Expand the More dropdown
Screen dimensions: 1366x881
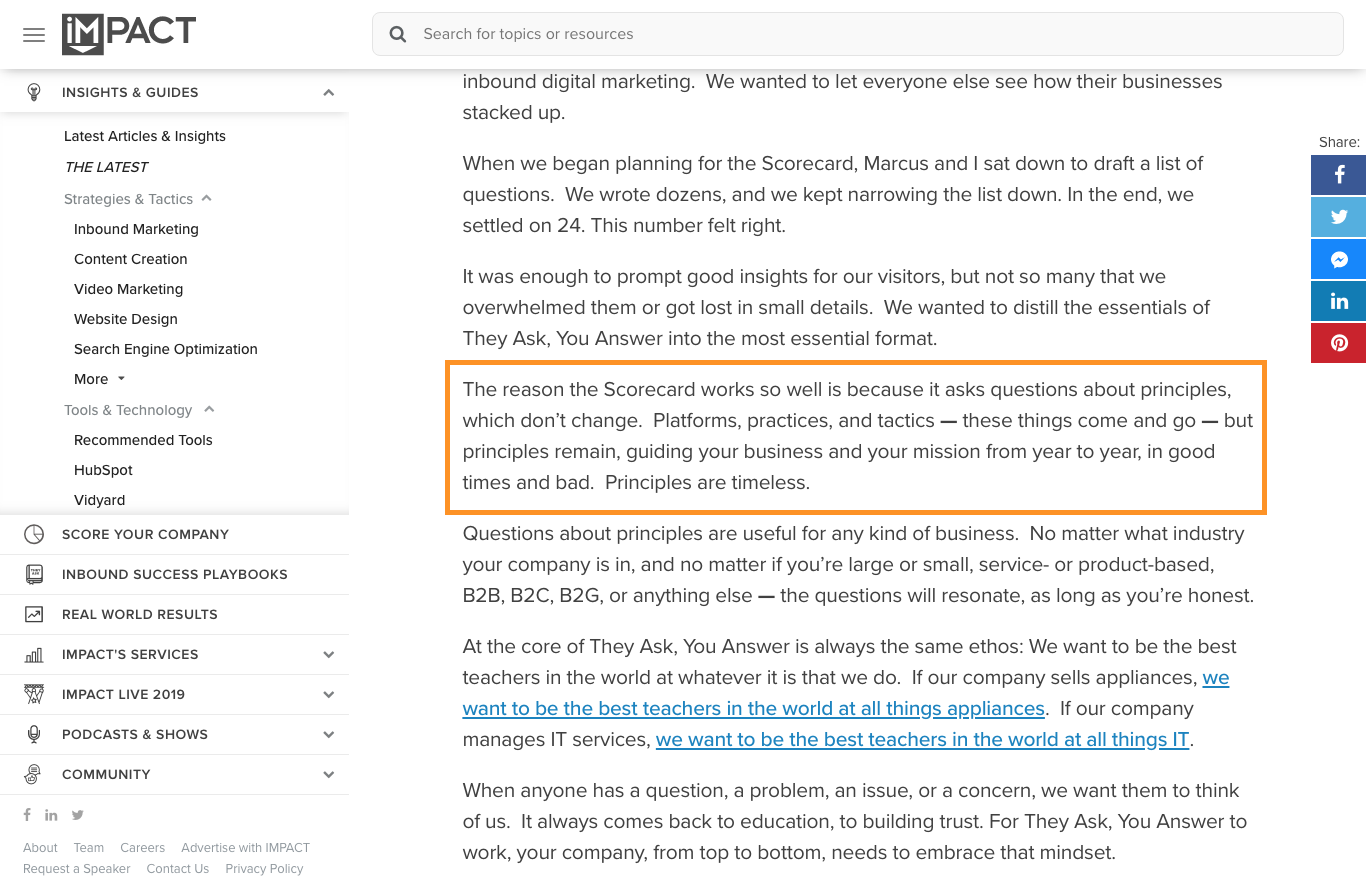pos(100,379)
